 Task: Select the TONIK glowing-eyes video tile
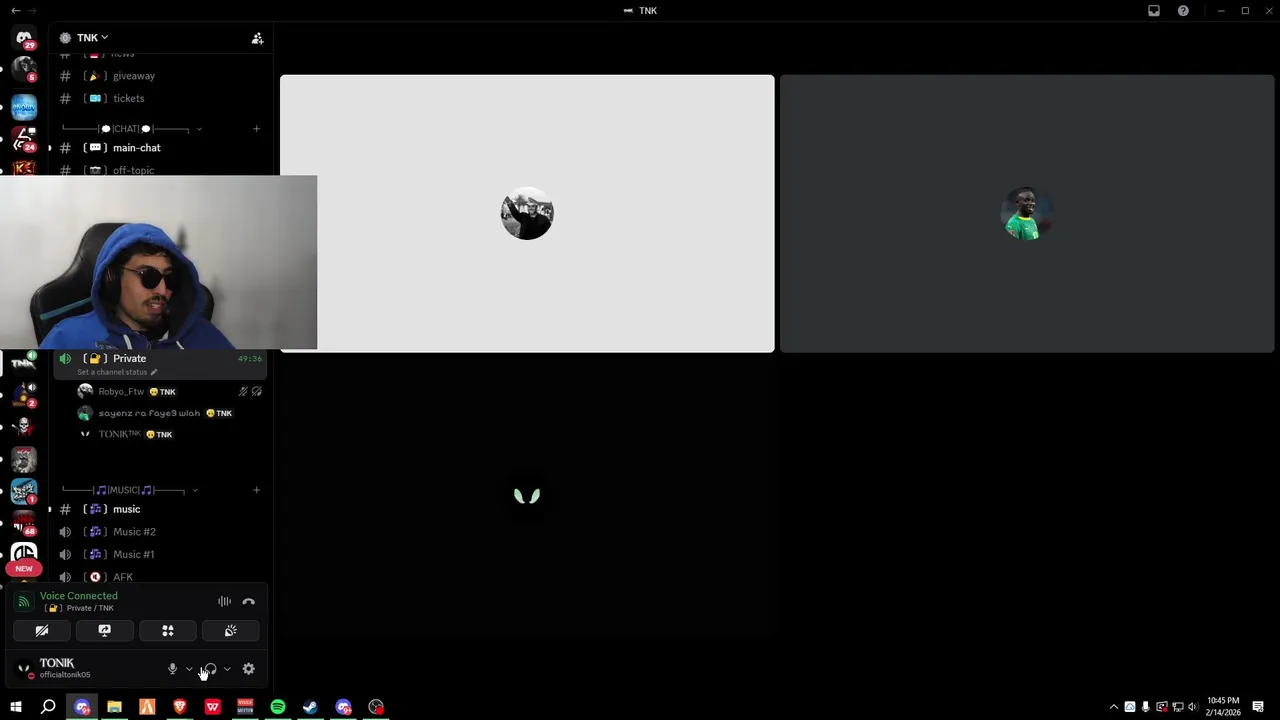point(527,495)
